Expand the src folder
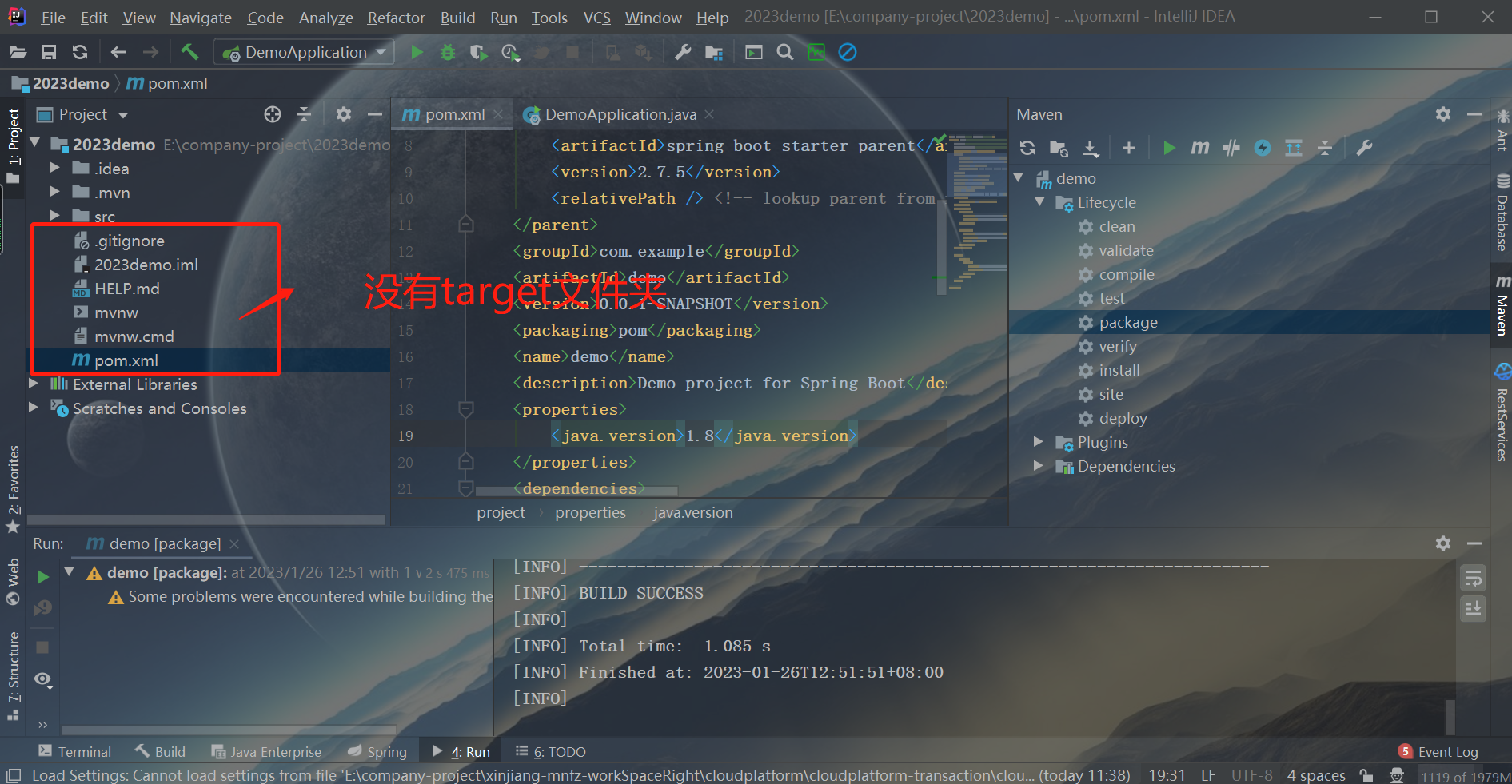This screenshot has width=1512, height=784. click(x=54, y=216)
